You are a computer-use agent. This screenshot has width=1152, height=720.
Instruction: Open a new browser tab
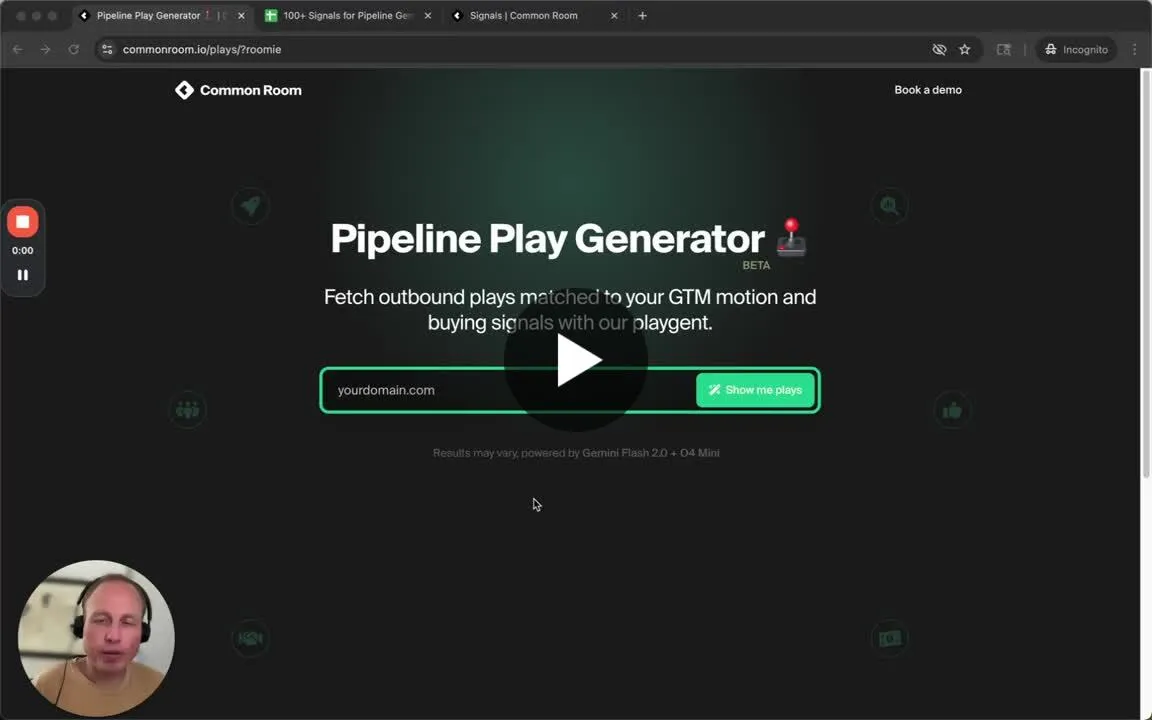(642, 15)
